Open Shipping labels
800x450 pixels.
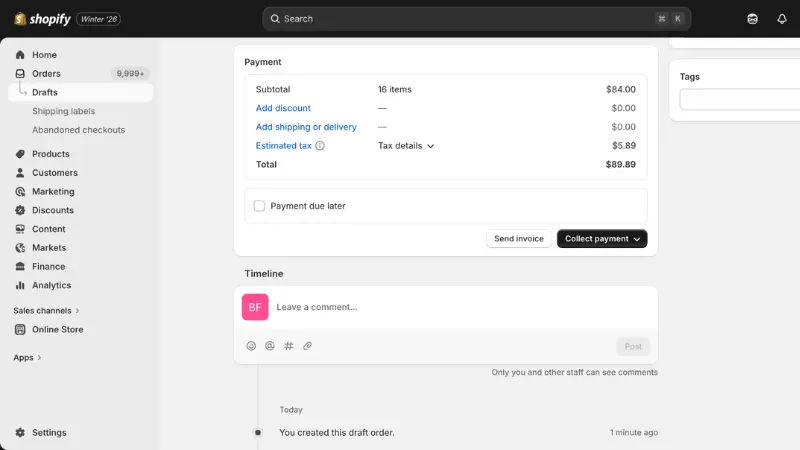click(64, 111)
